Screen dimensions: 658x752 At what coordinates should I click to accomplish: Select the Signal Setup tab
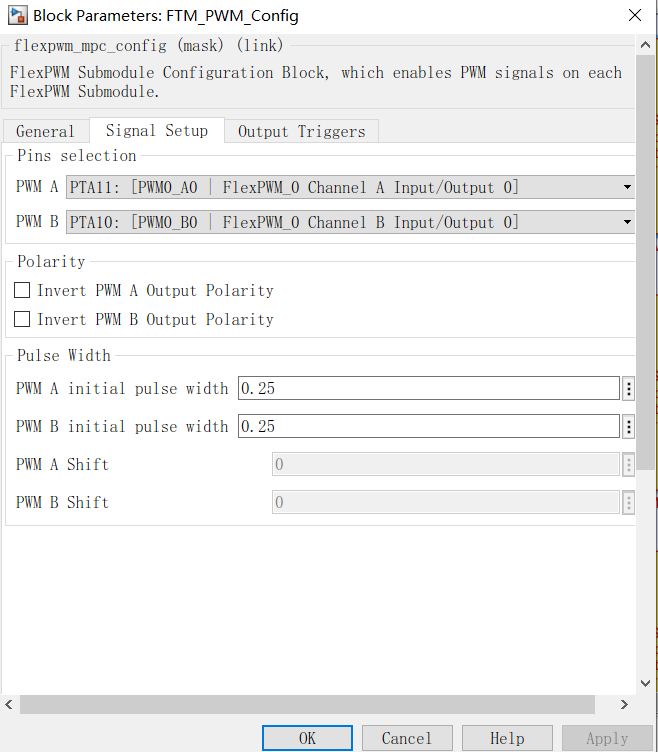(x=157, y=130)
